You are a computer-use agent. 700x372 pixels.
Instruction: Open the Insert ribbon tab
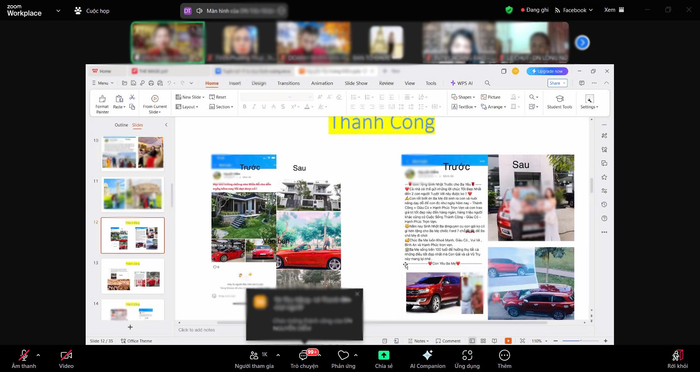[x=235, y=83]
